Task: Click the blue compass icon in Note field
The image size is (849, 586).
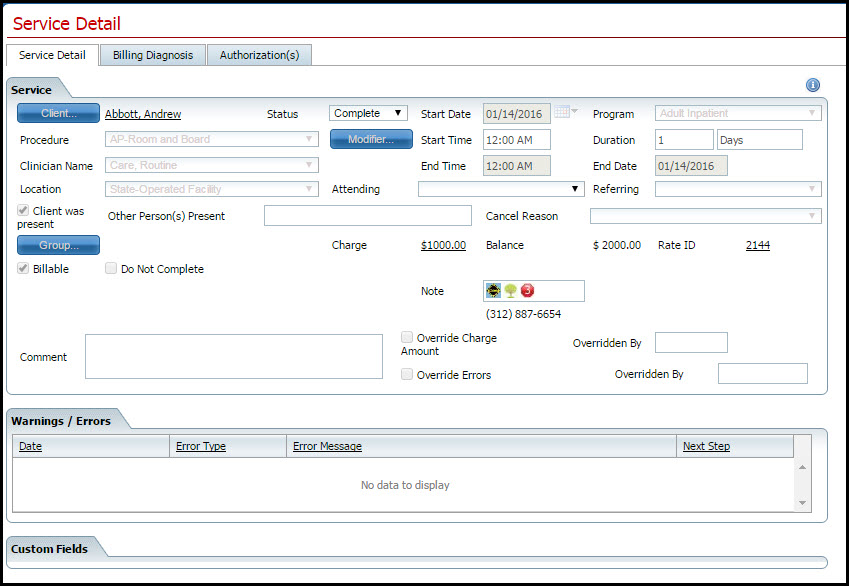Action: [493, 290]
